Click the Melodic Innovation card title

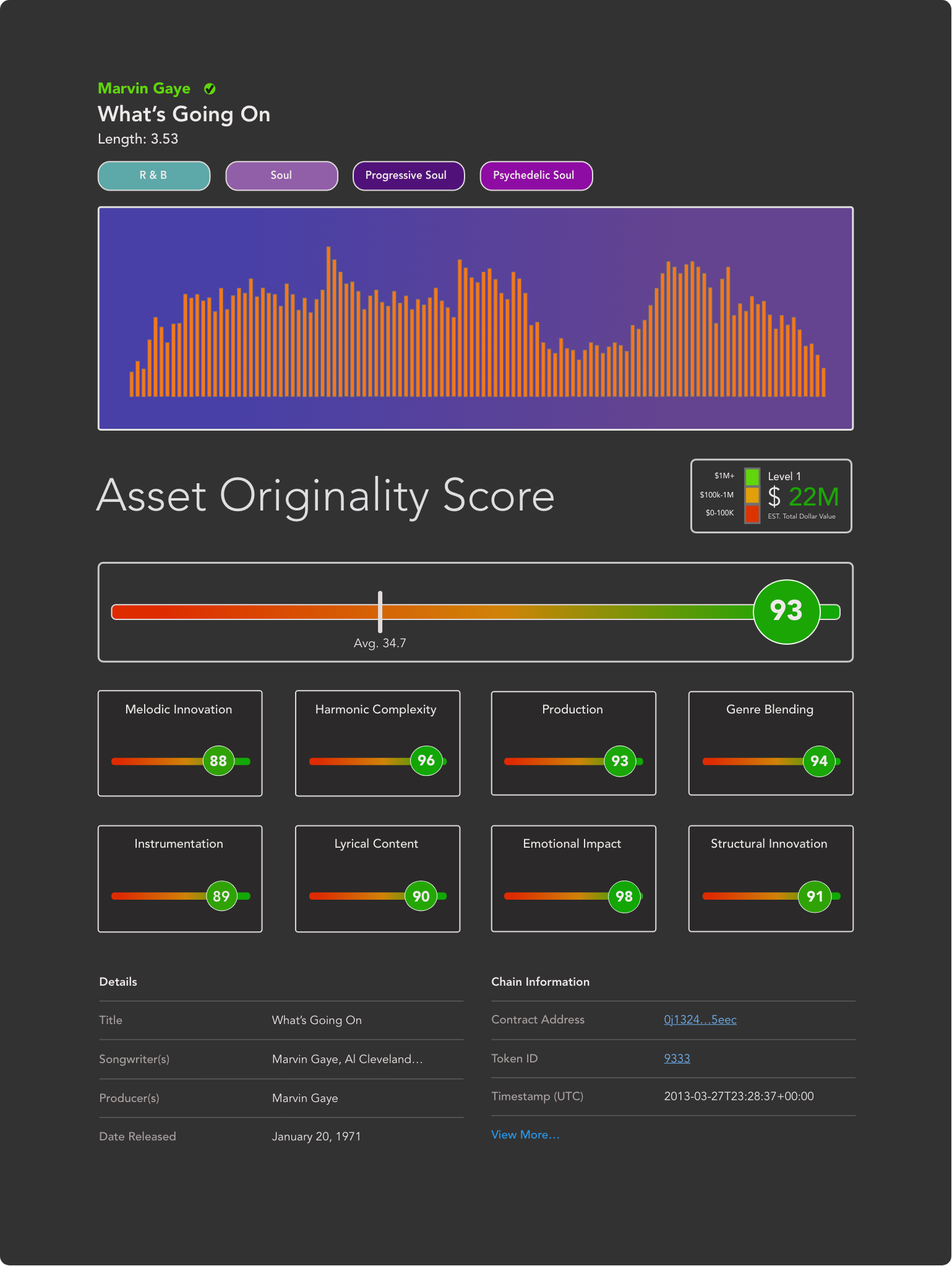179,710
